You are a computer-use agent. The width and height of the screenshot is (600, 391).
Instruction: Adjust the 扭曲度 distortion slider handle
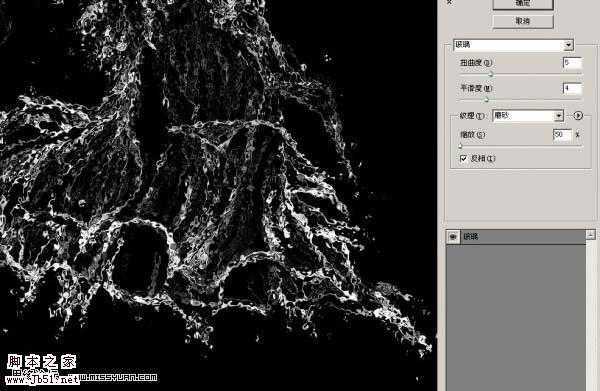491,75
